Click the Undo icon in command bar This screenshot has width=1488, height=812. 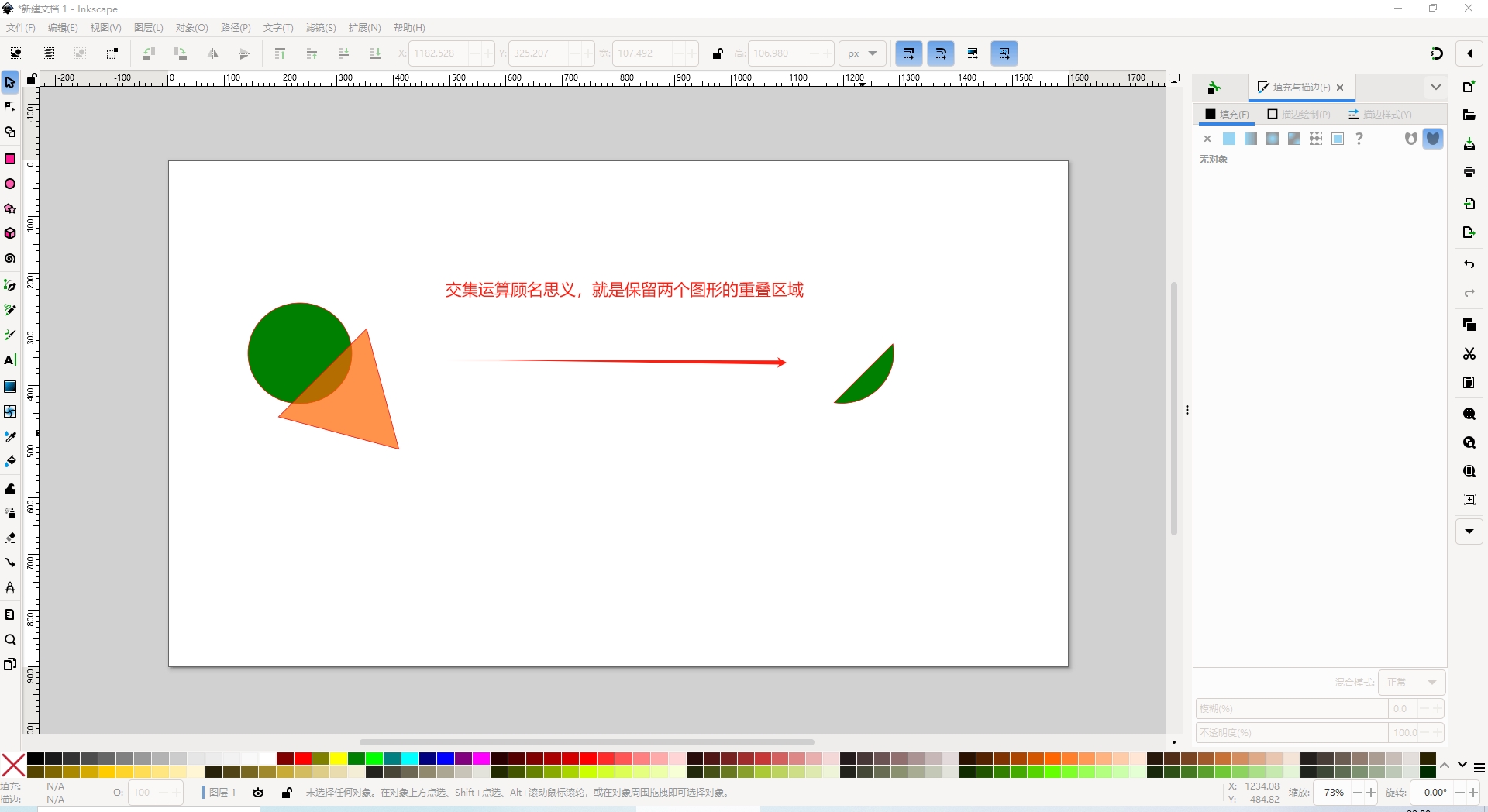click(1469, 264)
